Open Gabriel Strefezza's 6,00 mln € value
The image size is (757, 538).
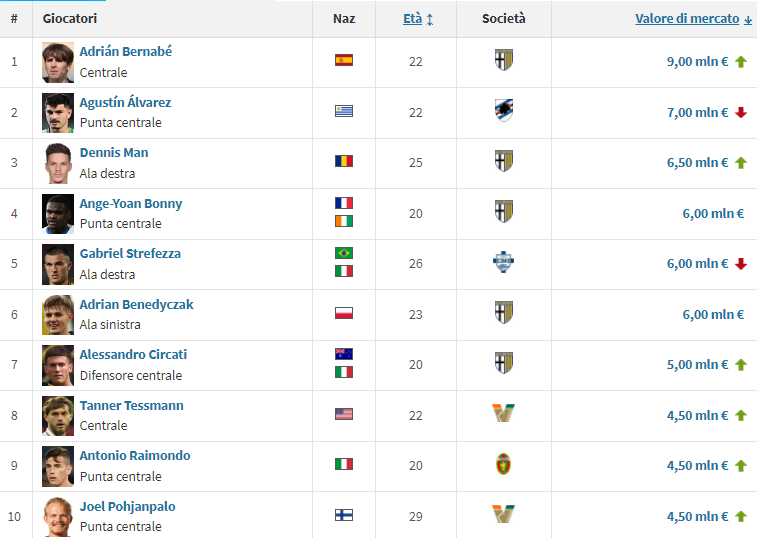[x=697, y=263]
